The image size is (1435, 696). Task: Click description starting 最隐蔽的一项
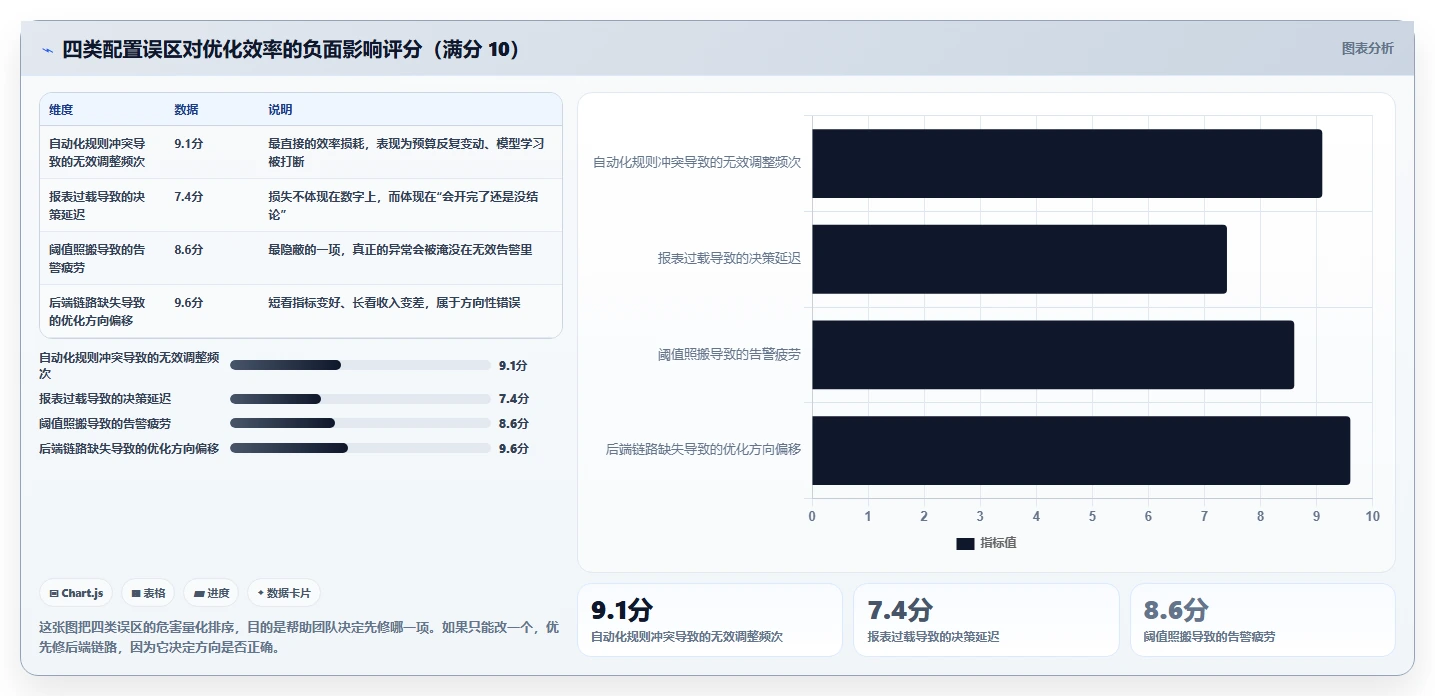pyautogui.click(x=400, y=250)
